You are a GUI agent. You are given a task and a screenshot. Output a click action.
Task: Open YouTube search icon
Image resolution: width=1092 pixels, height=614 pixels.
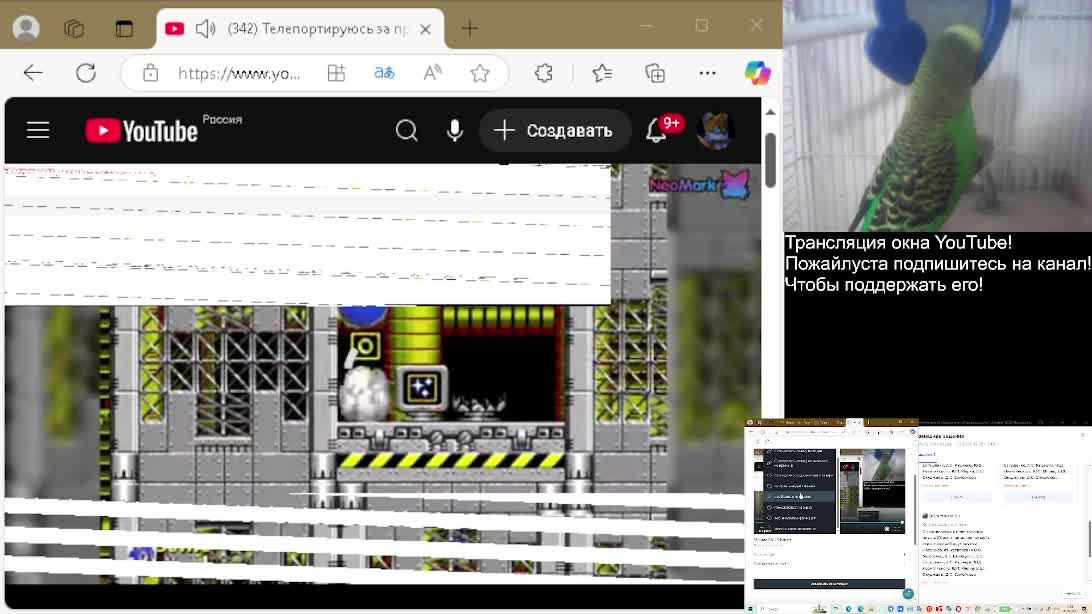[x=407, y=130]
